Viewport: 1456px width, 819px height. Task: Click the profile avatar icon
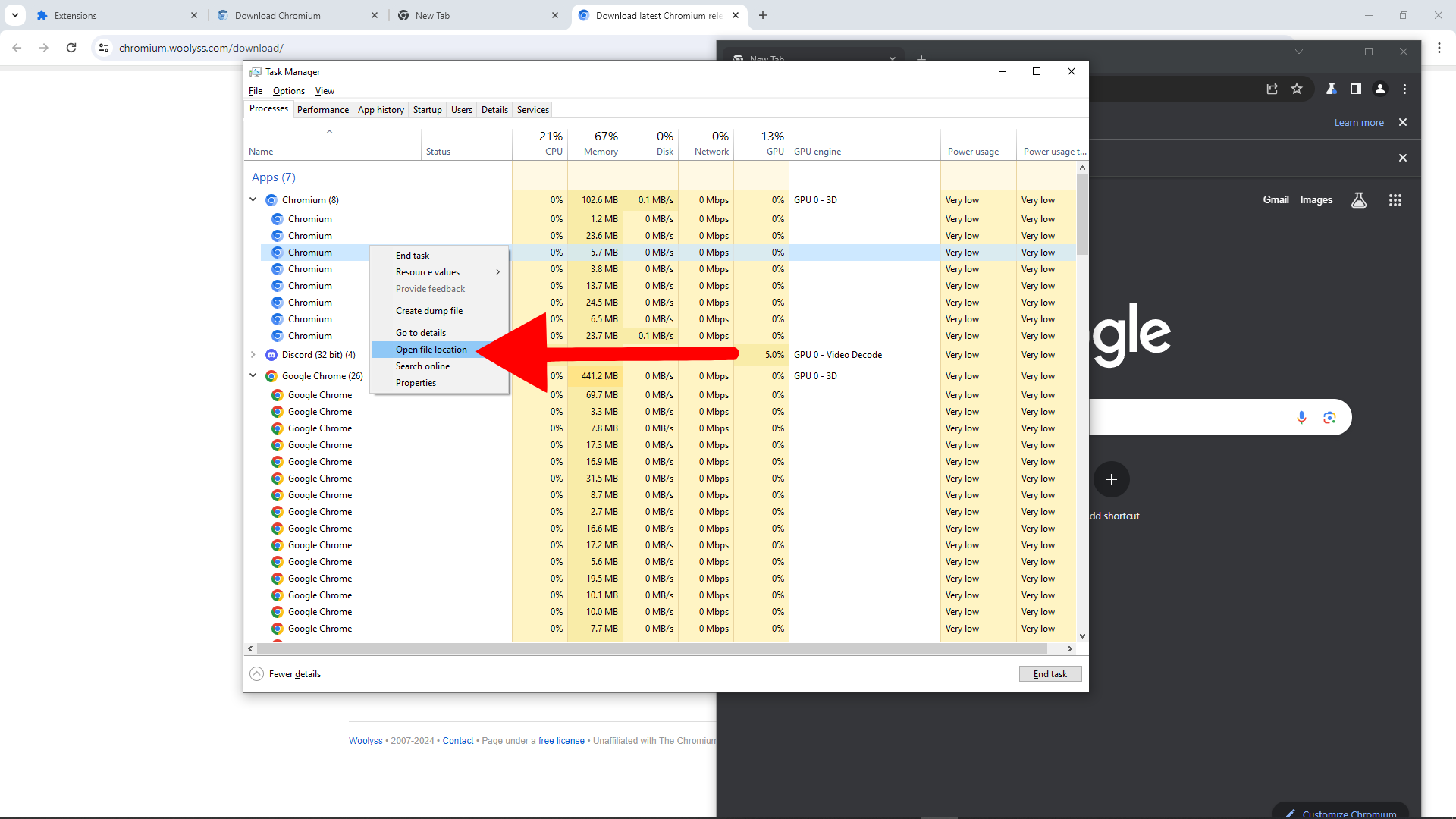point(1380,89)
